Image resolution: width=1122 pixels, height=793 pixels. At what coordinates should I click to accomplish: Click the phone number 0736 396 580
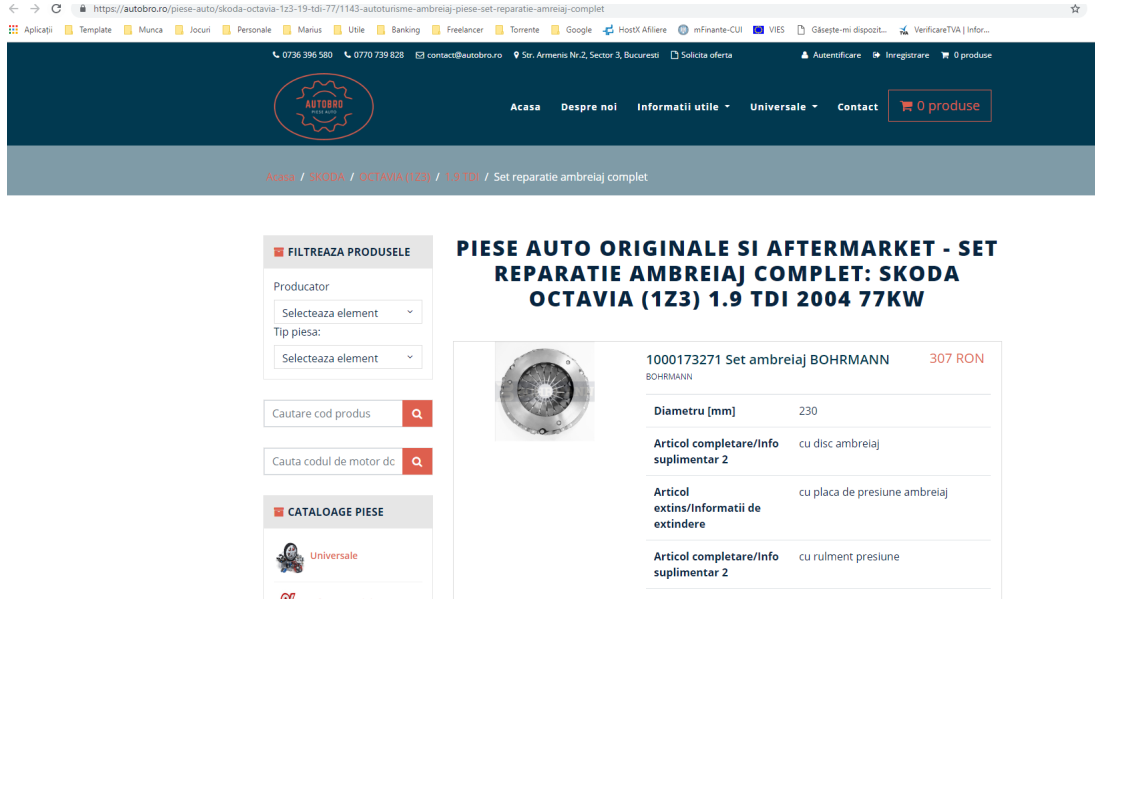pyautogui.click(x=302, y=55)
